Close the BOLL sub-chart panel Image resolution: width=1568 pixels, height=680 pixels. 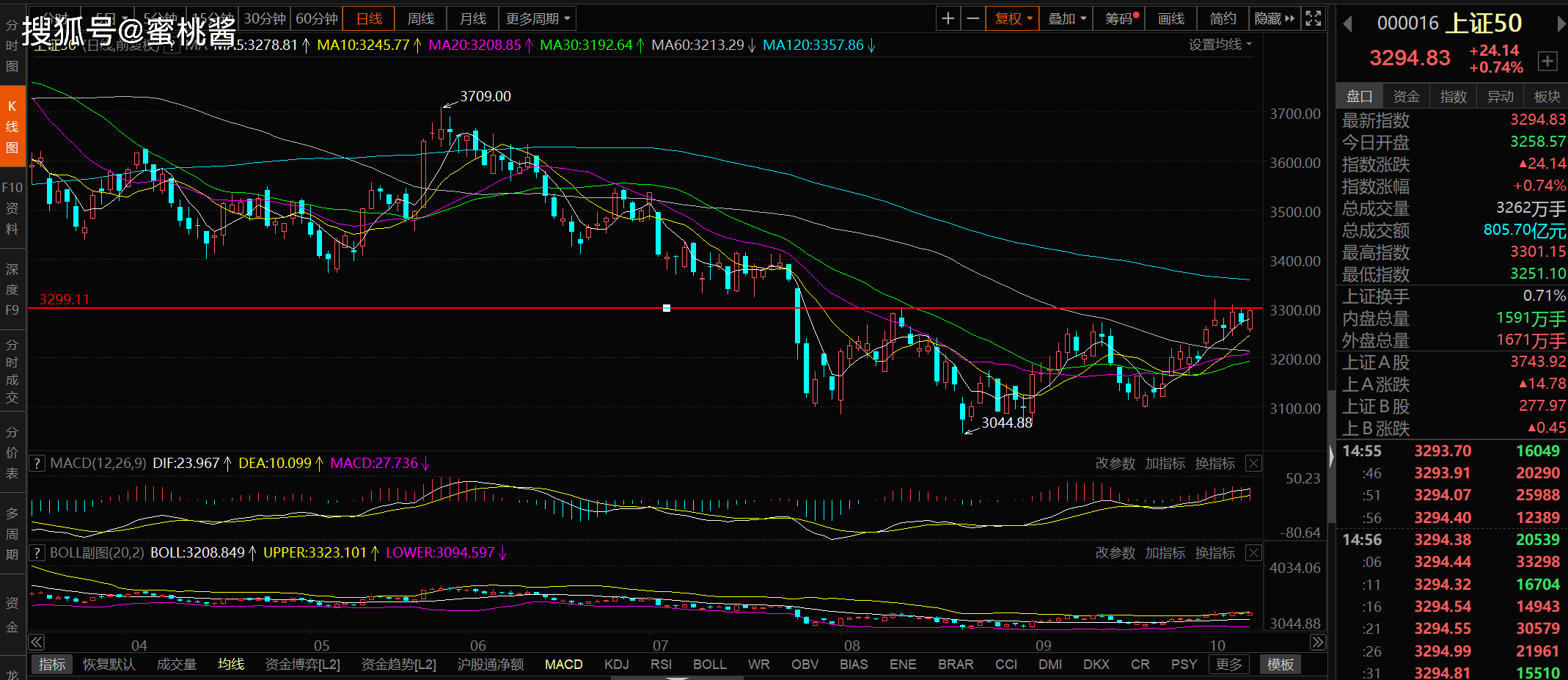click(1254, 553)
